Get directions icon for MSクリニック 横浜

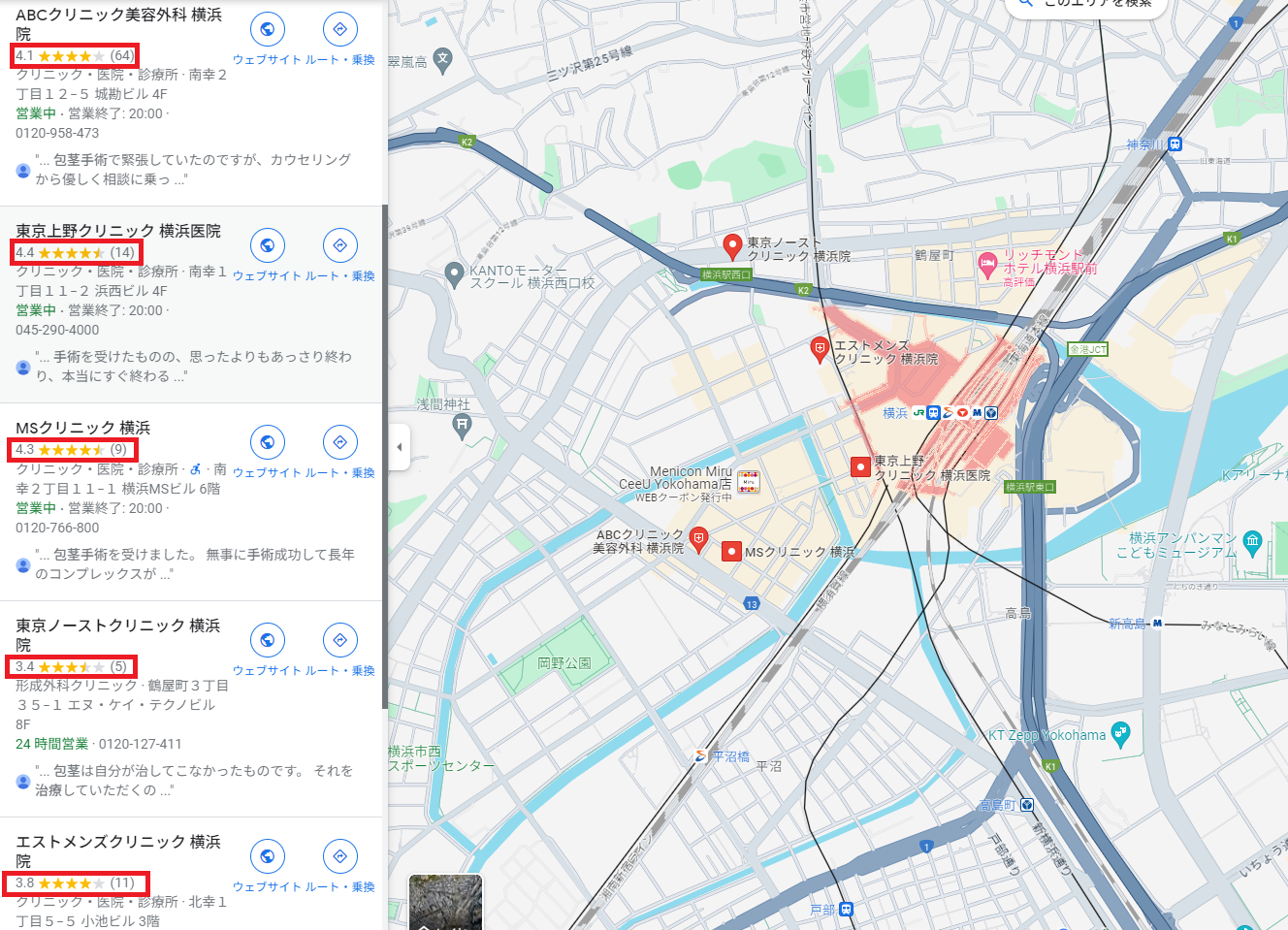(x=339, y=442)
